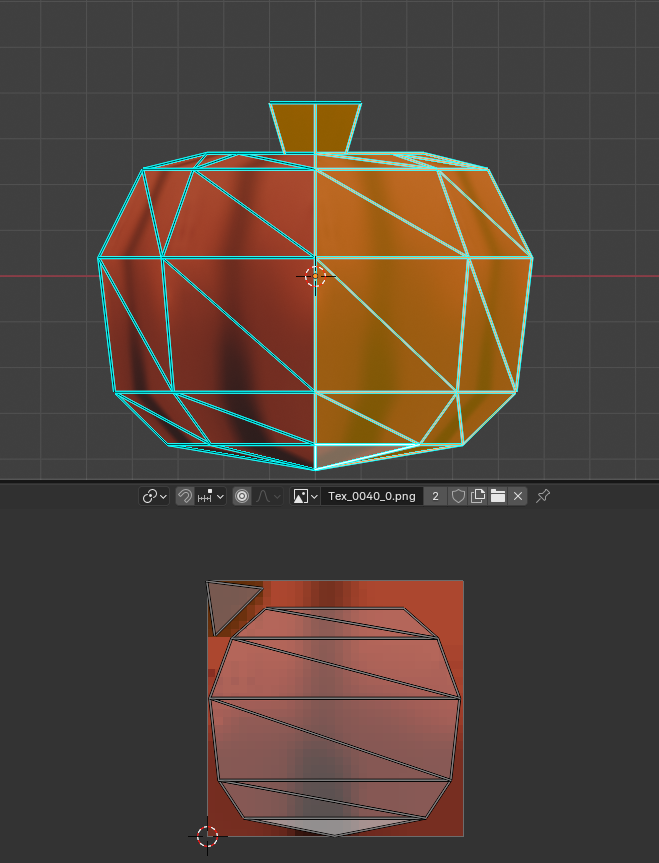Open the browse image dropdown icon

click(306, 496)
